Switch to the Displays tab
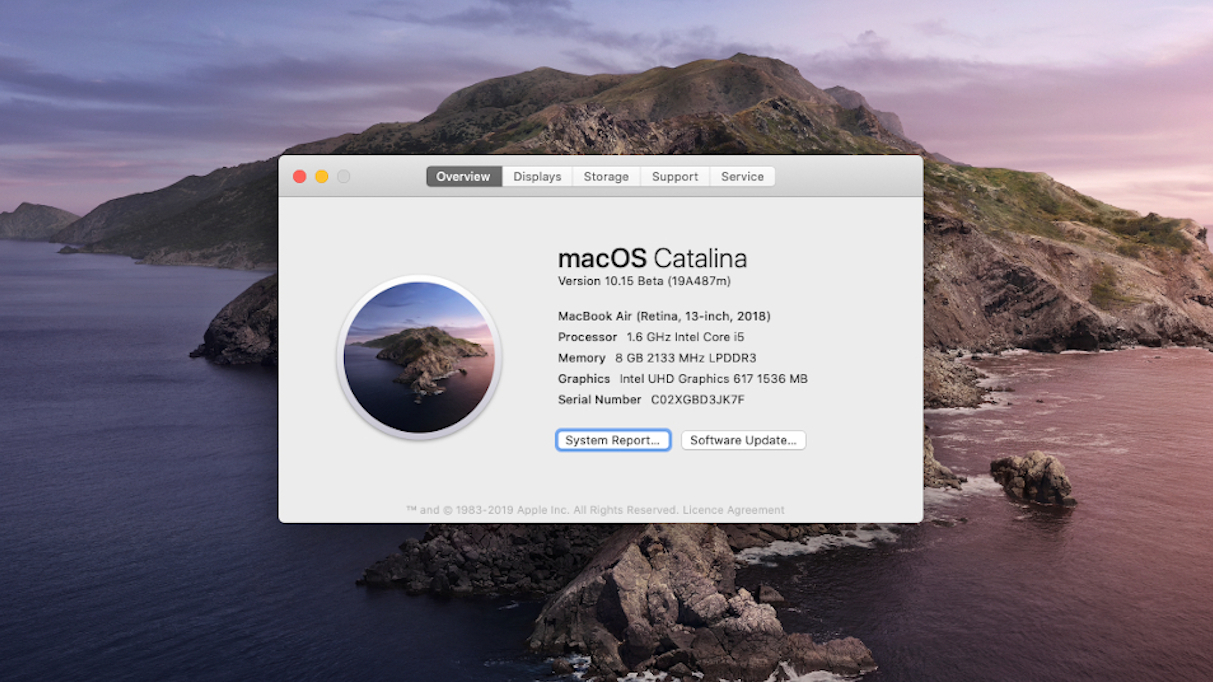 click(x=537, y=177)
